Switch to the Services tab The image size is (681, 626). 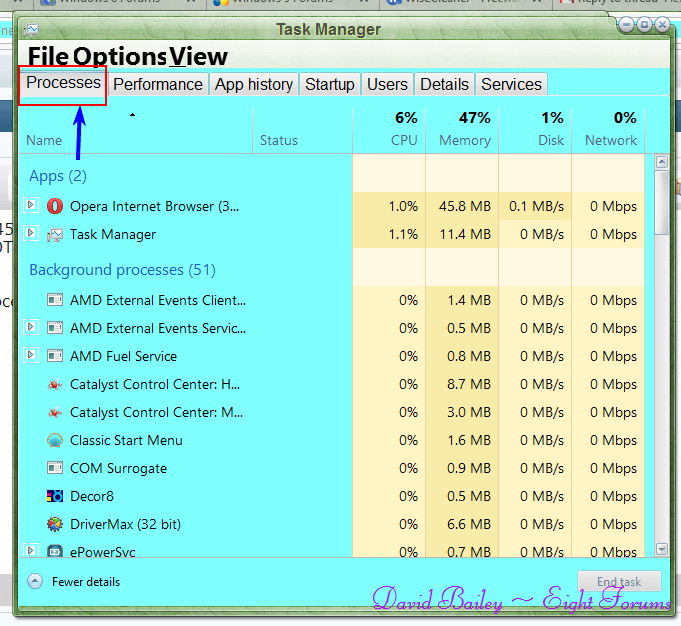coord(511,84)
